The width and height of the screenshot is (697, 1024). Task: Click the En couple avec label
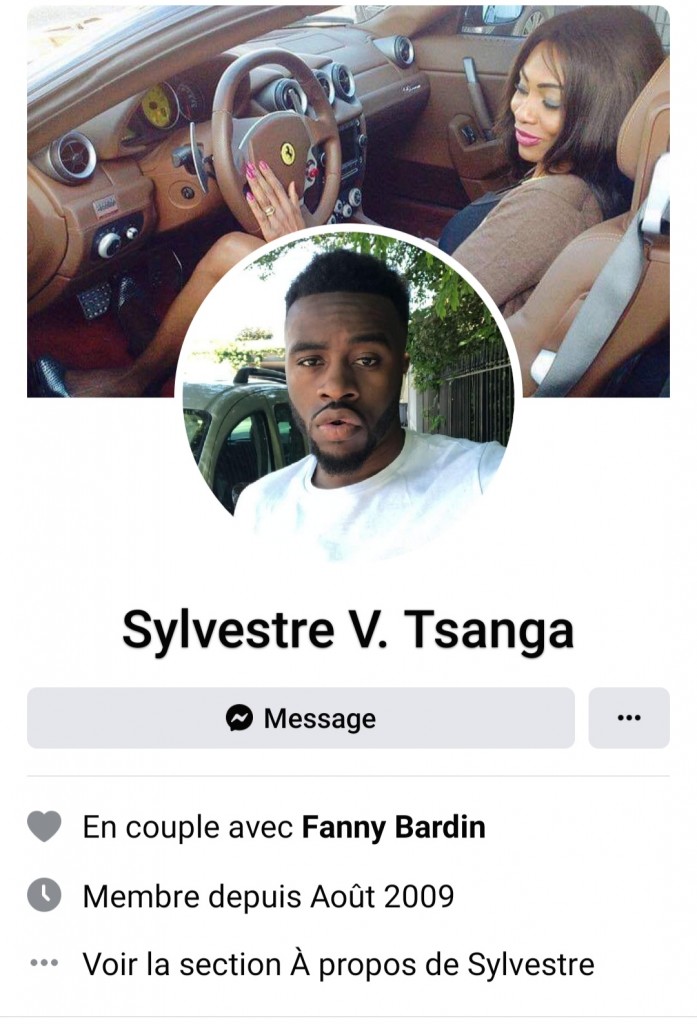tap(188, 827)
